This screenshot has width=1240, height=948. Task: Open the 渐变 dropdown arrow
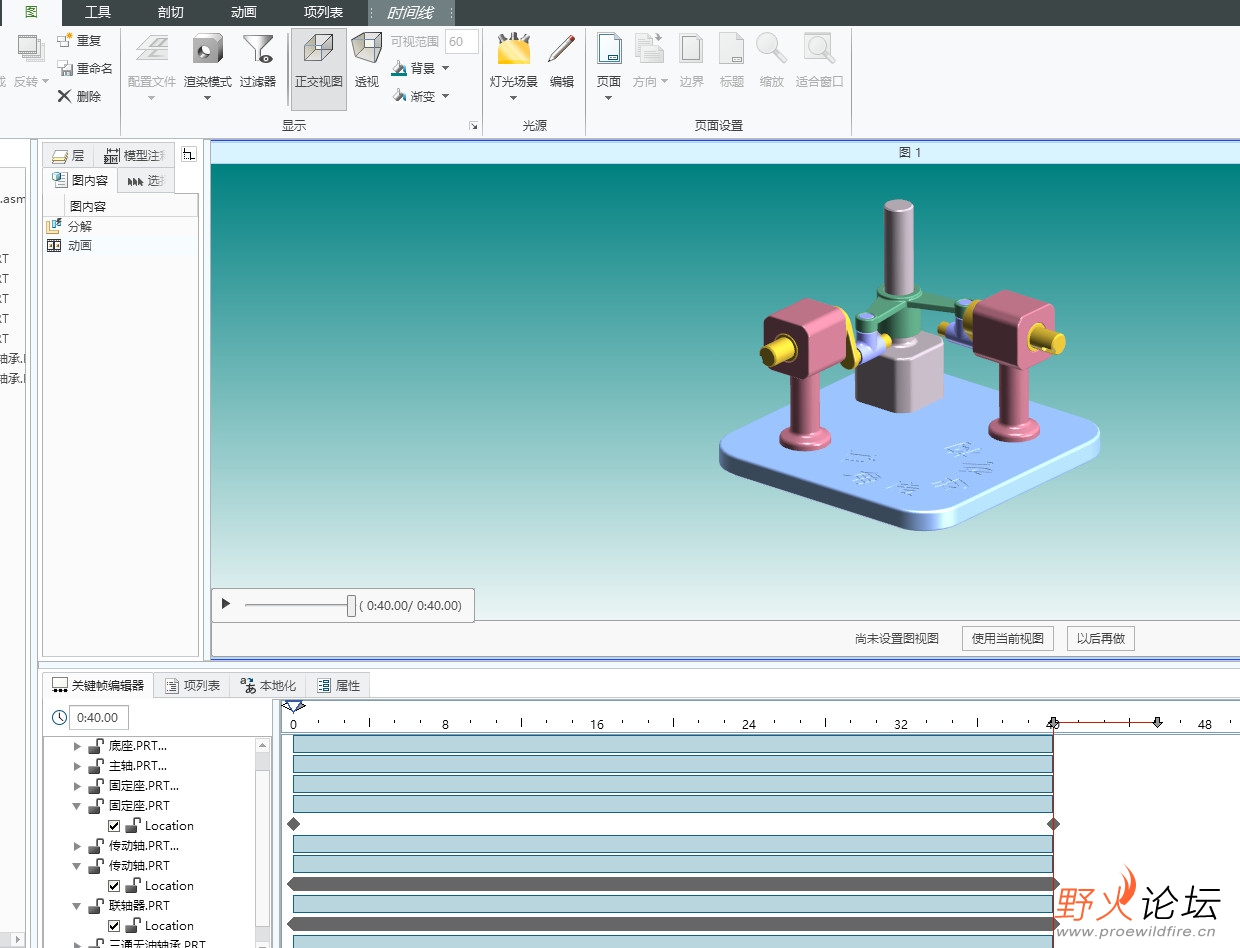(x=445, y=96)
